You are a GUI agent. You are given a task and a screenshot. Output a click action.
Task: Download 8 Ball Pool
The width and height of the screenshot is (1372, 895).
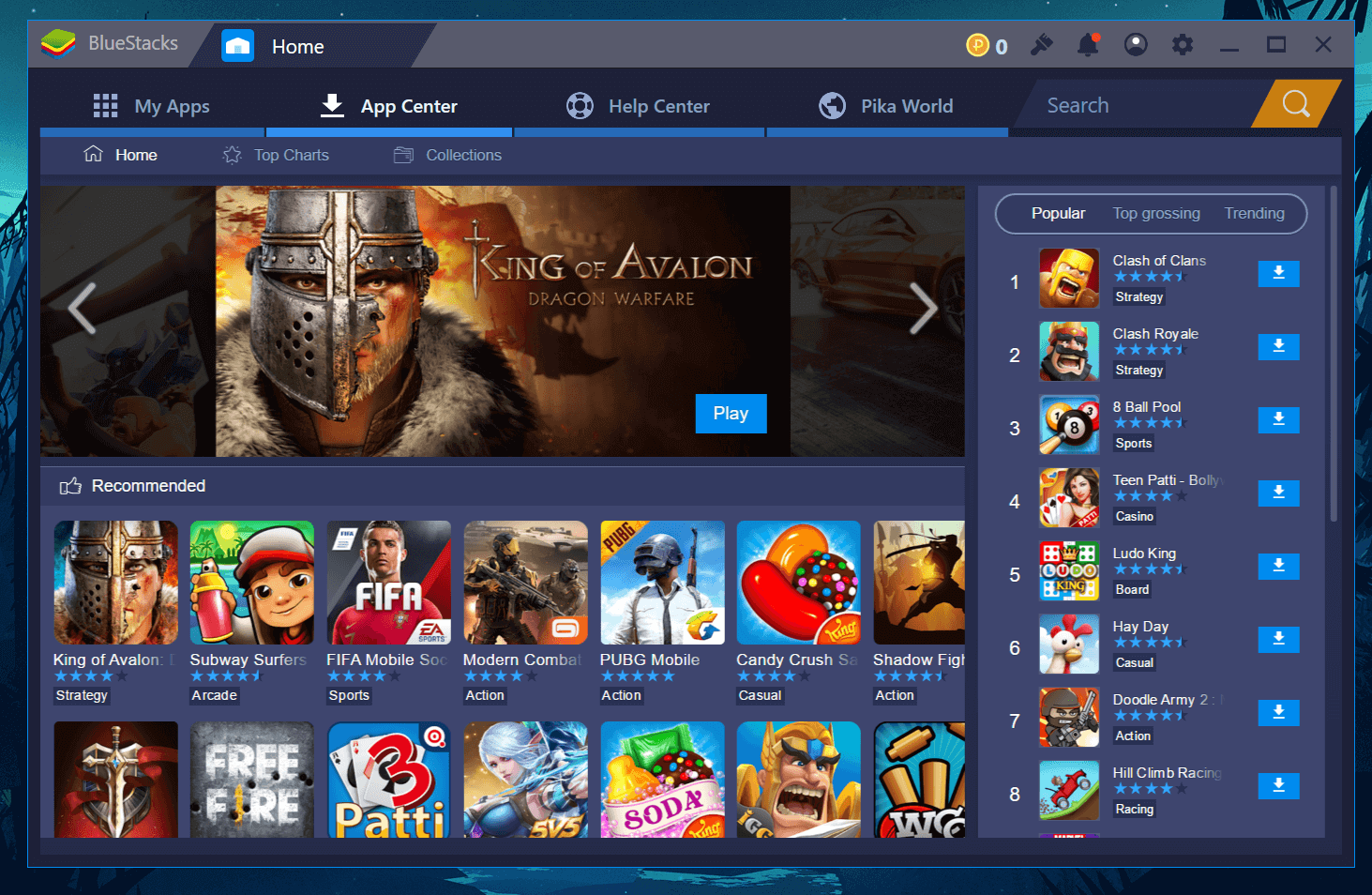[1278, 419]
